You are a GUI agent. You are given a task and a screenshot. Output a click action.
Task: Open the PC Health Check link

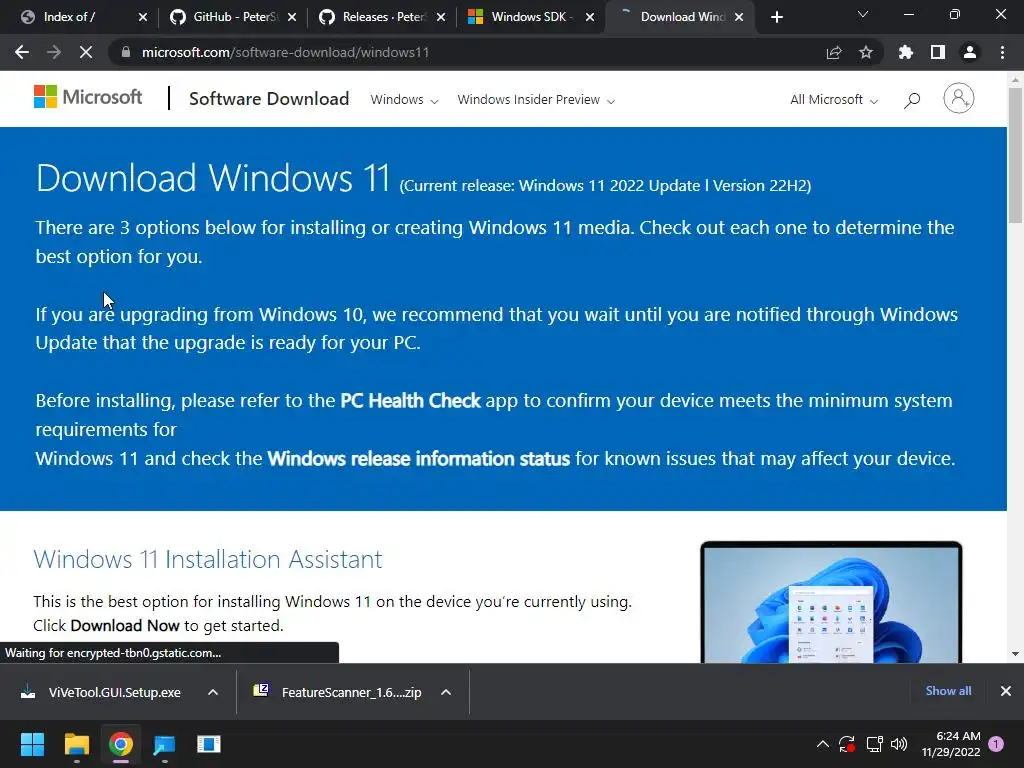tap(410, 400)
